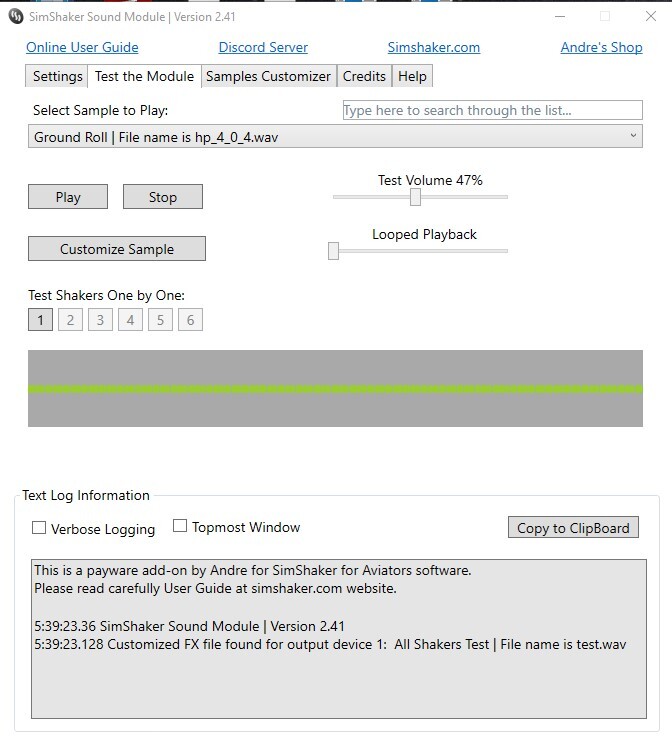Click the green waveform display
The image size is (672, 748).
[x=335, y=388]
